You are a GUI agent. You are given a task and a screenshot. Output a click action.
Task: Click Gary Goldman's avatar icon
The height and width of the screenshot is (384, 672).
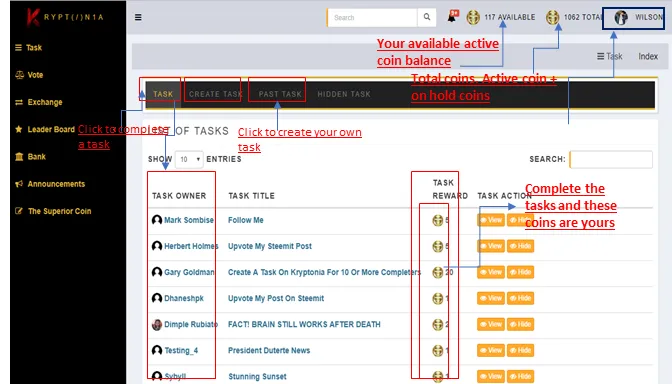click(157, 272)
